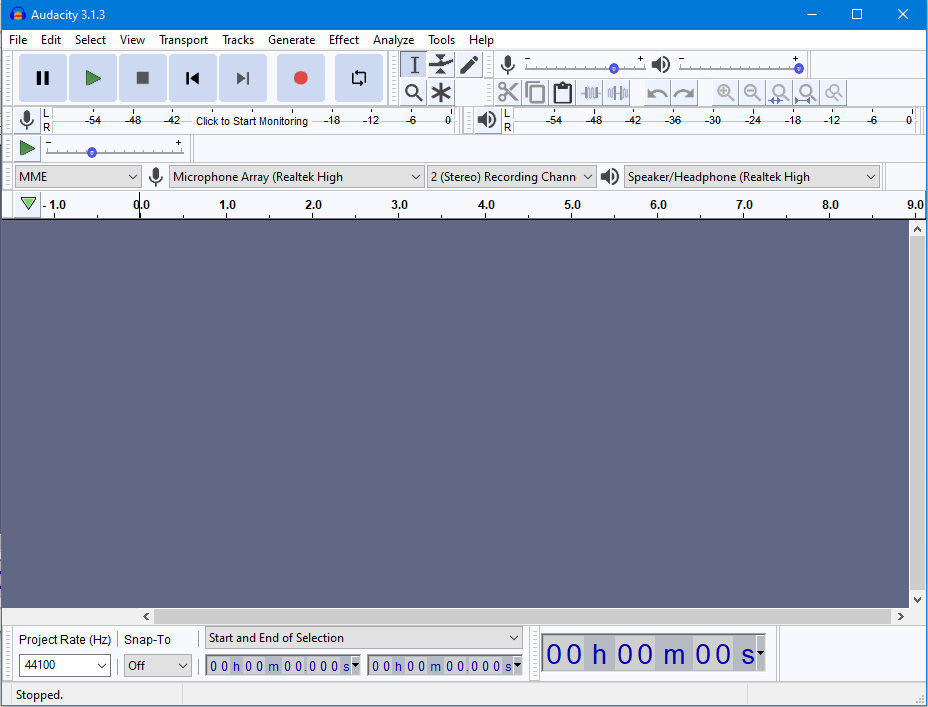Image resolution: width=928 pixels, height=707 pixels.
Task: Select the Envelope tool
Action: pyautogui.click(x=441, y=64)
